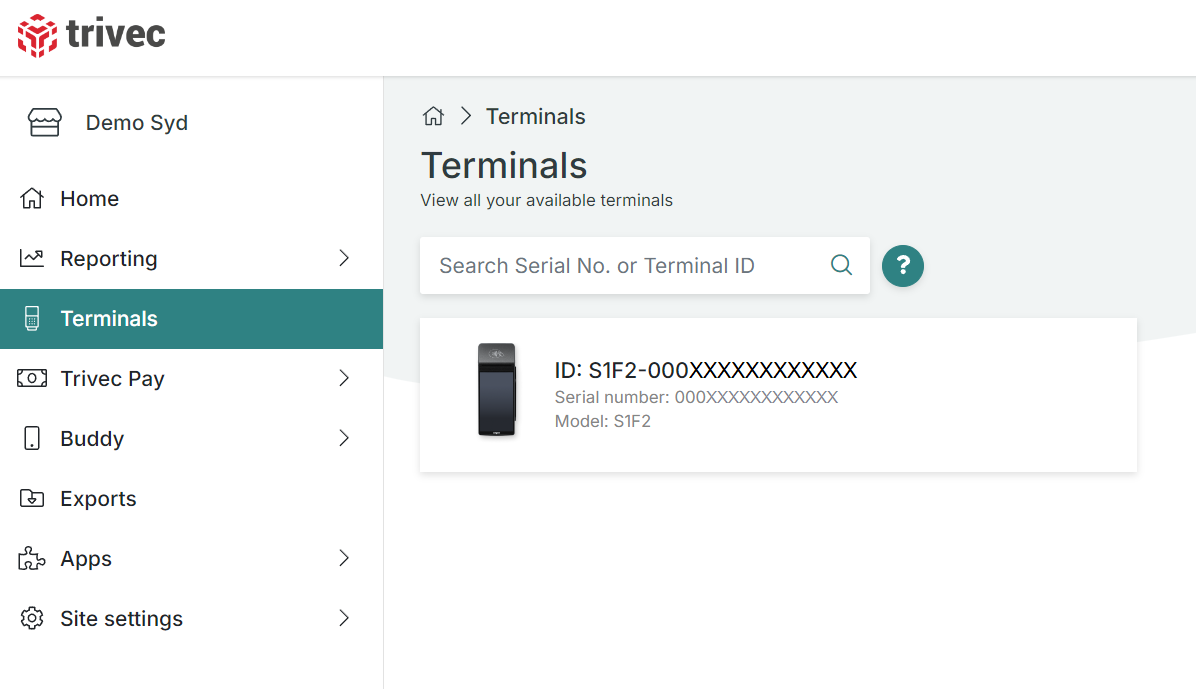
Task: Click the Buddy phone icon
Action: [33, 438]
